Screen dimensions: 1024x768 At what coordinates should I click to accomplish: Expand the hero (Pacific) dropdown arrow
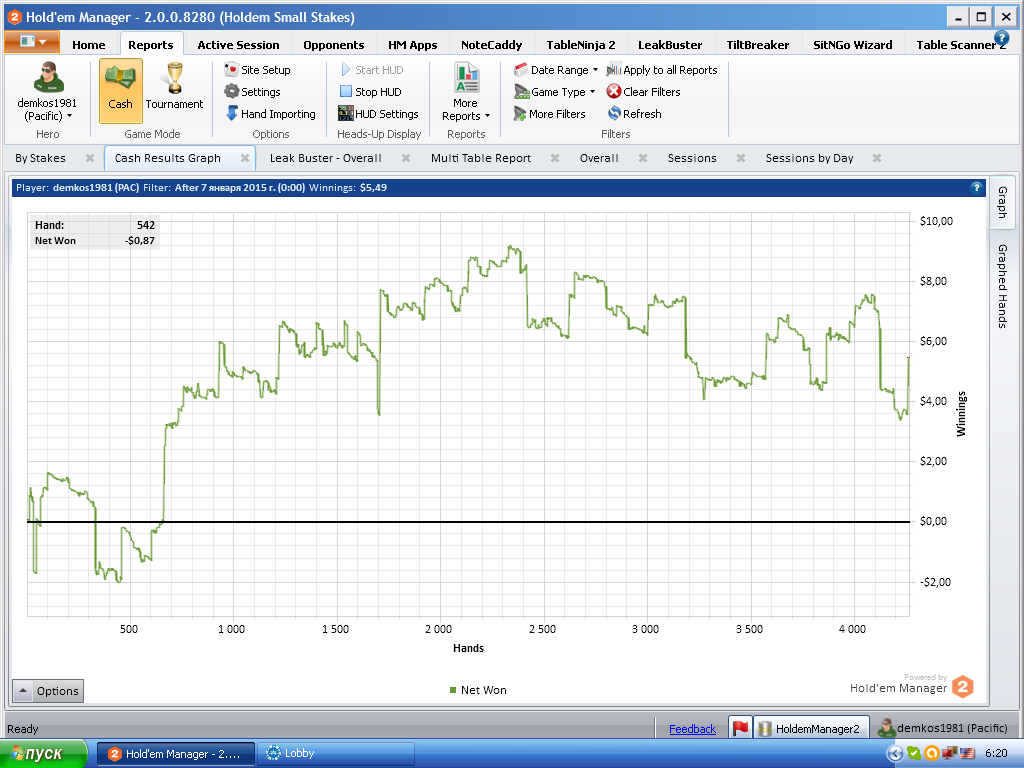(x=69, y=116)
